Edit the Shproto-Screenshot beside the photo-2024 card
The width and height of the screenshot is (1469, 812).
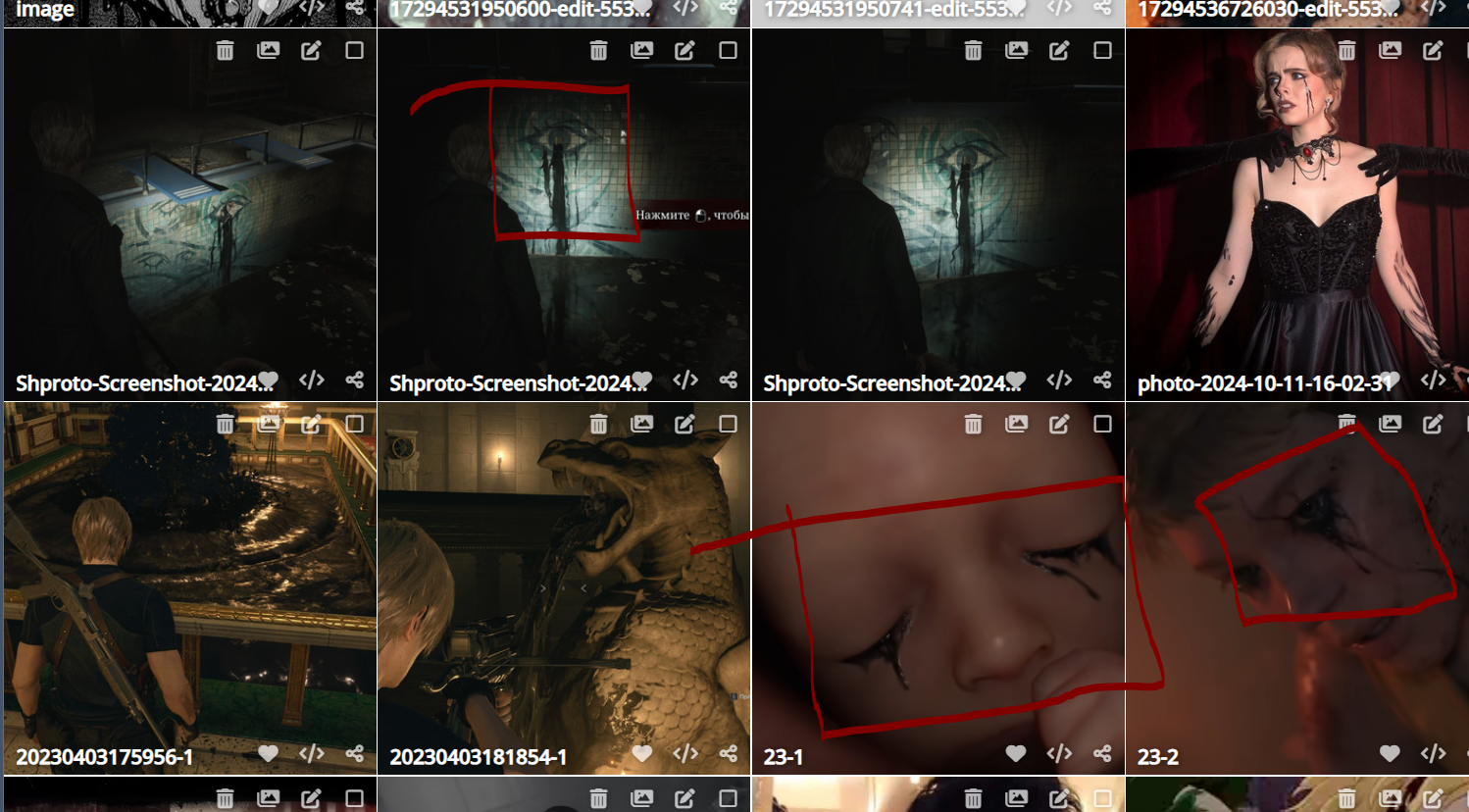click(1059, 50)
